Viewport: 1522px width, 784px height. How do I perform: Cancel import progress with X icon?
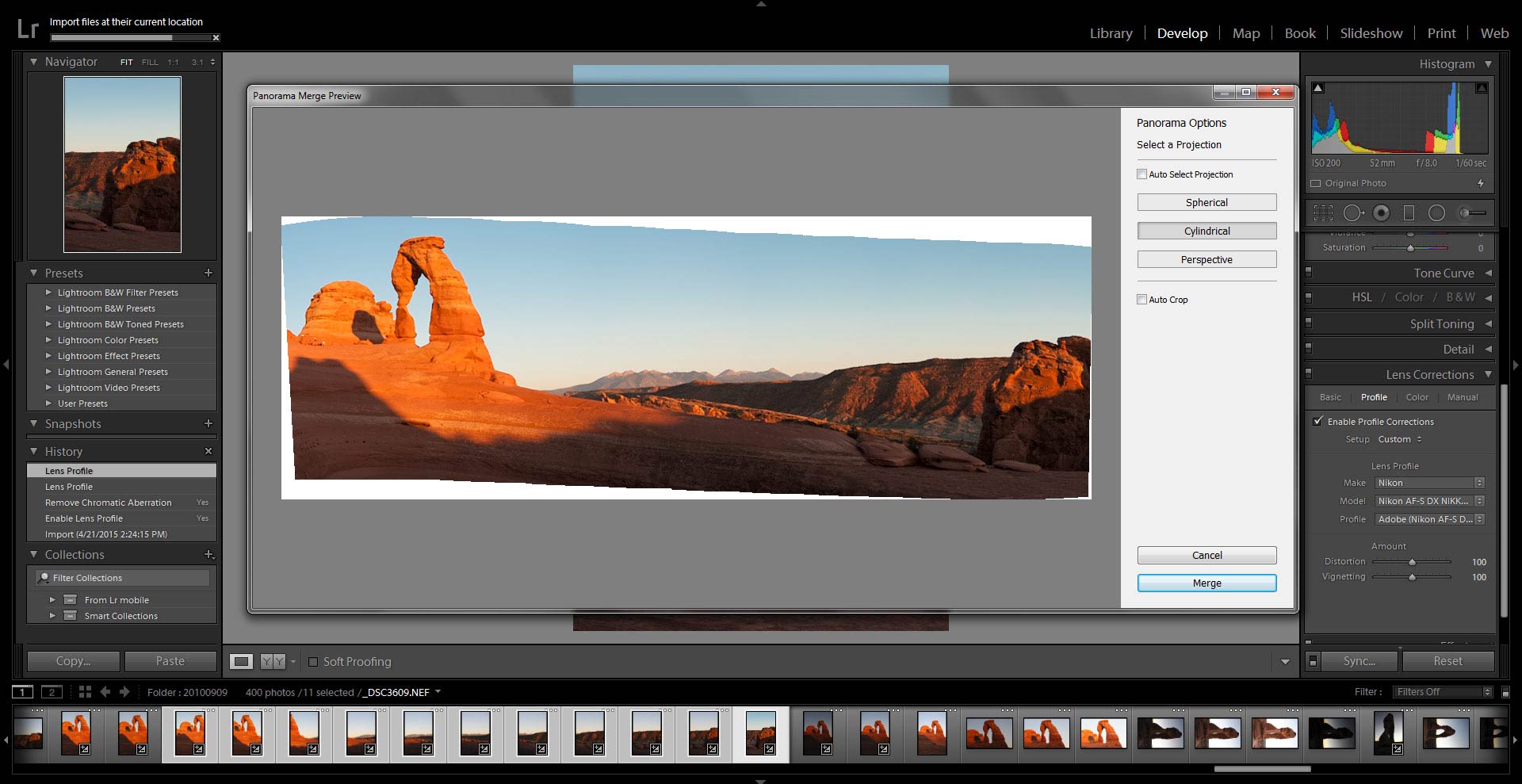[x=216, y=37]
